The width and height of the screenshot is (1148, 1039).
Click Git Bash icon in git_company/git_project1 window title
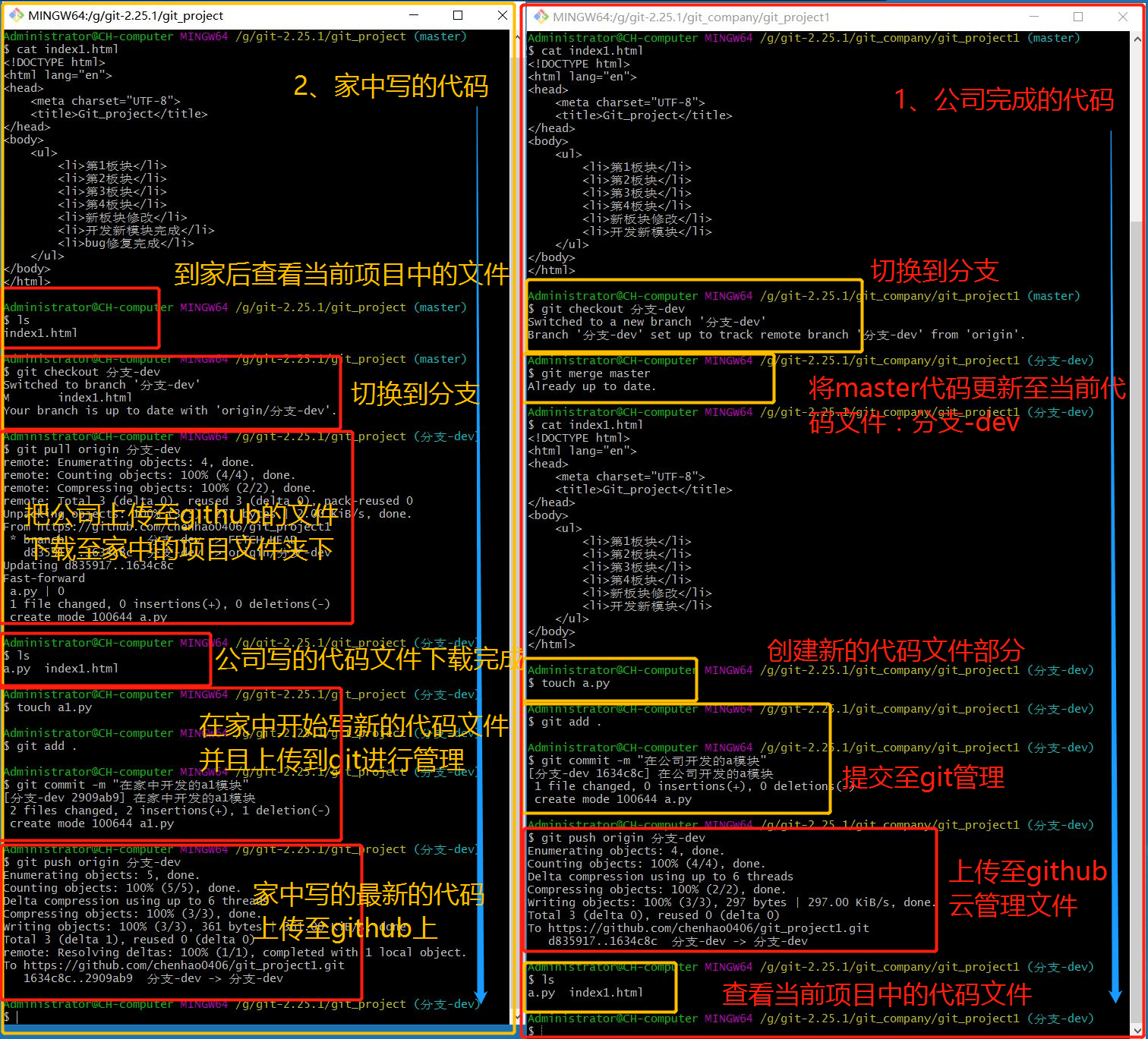(541, 17)
